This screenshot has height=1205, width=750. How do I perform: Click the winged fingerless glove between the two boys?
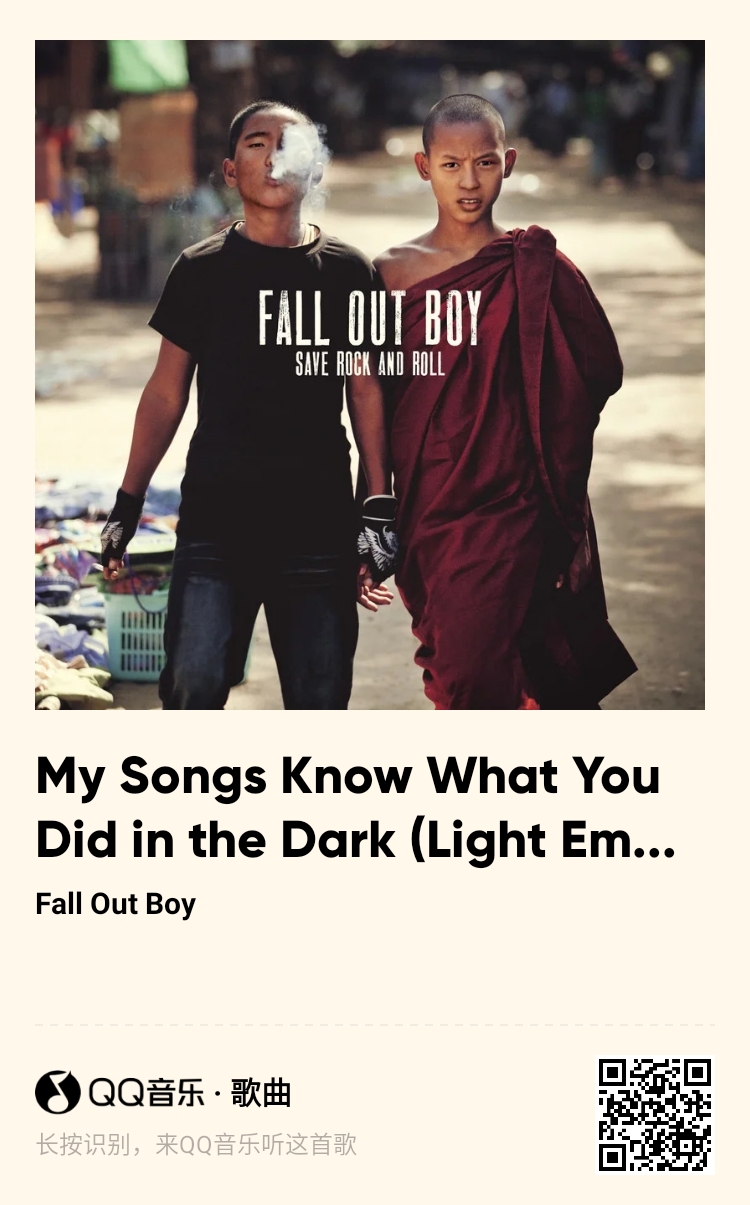(x=378, y=540)
